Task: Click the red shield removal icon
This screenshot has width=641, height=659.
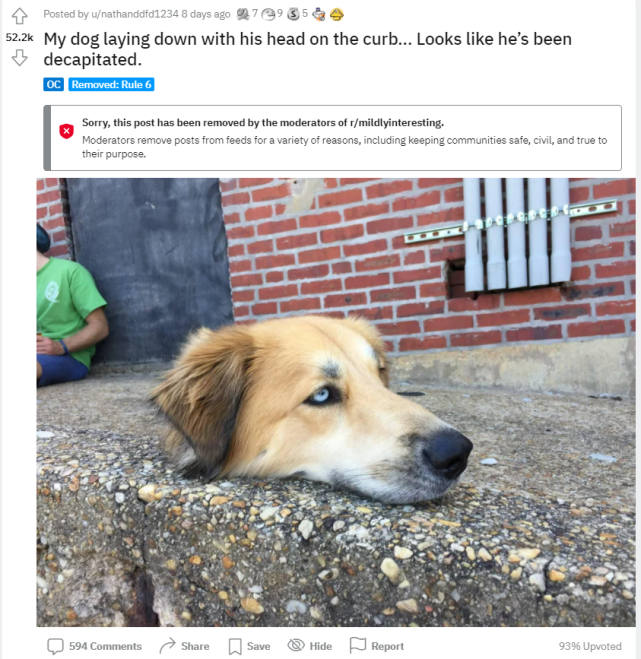Action: pos(66,131)
